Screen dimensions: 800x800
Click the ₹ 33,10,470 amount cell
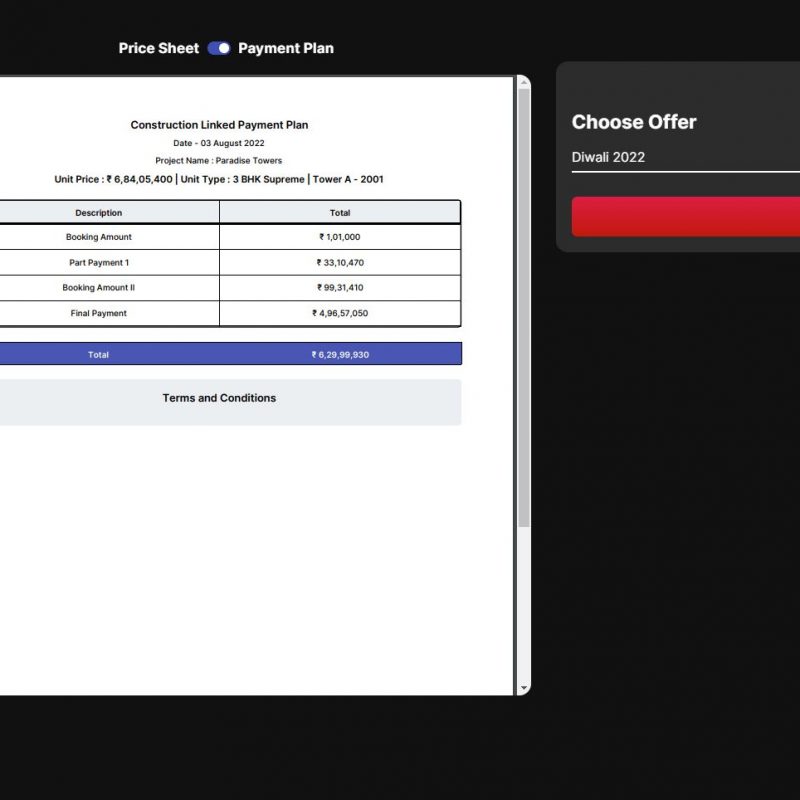tap(340, 262)
